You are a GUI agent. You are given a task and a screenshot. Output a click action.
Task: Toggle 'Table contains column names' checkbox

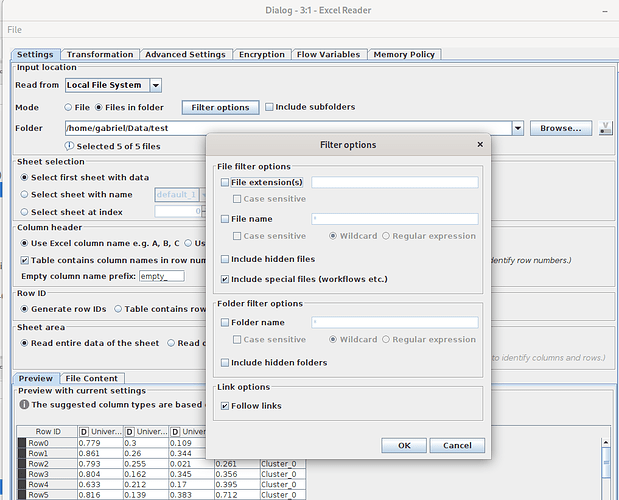point(24,260)
